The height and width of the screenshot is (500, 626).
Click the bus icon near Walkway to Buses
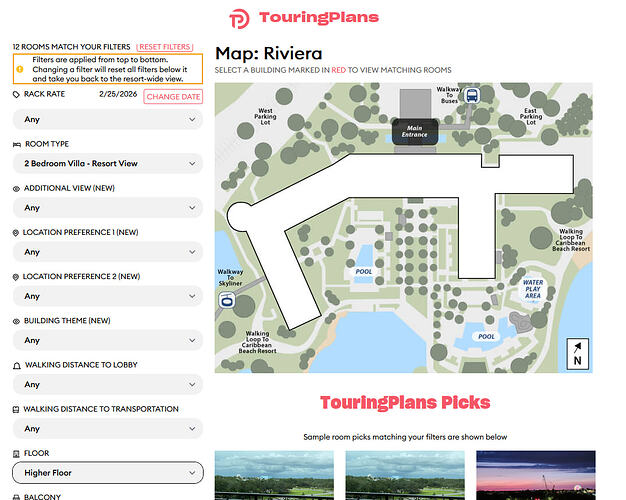point(472,96)
